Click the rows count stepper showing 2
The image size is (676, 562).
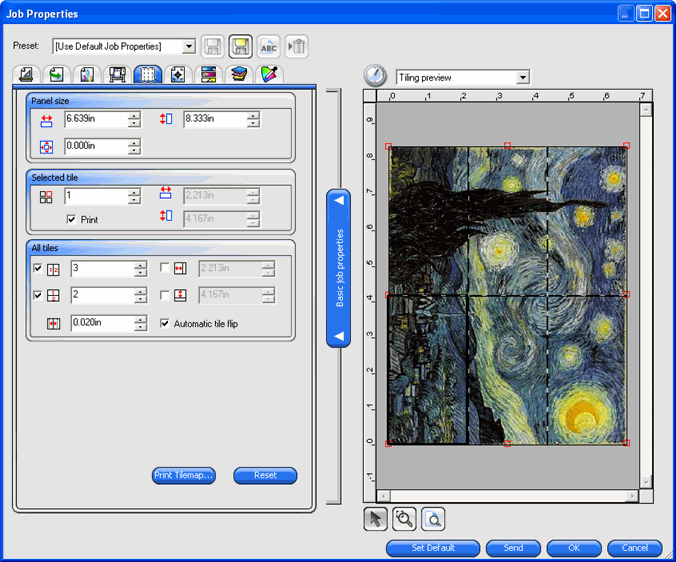coord(141,295)
